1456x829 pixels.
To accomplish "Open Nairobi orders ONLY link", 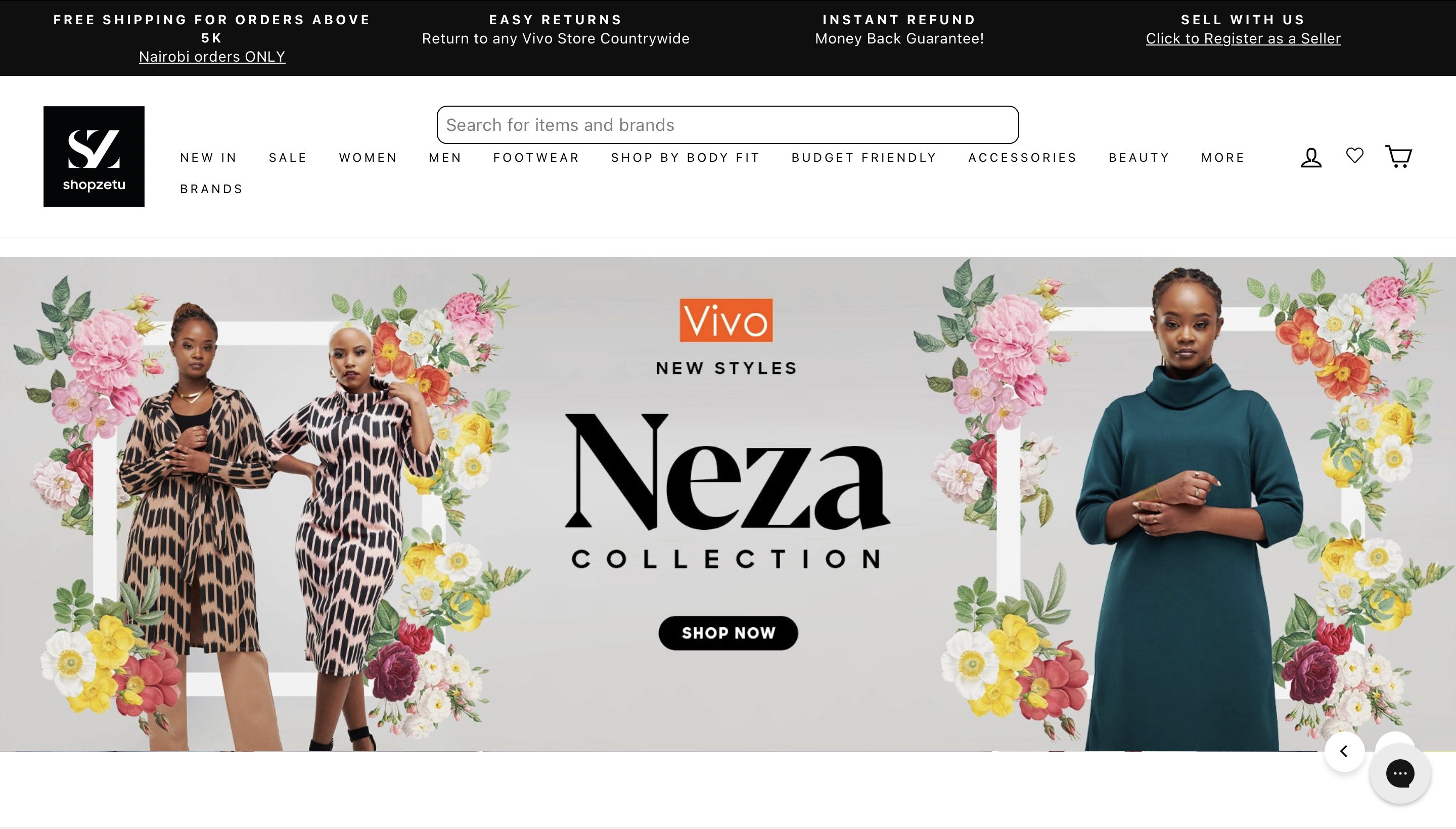I will click(x=212, y=57).
